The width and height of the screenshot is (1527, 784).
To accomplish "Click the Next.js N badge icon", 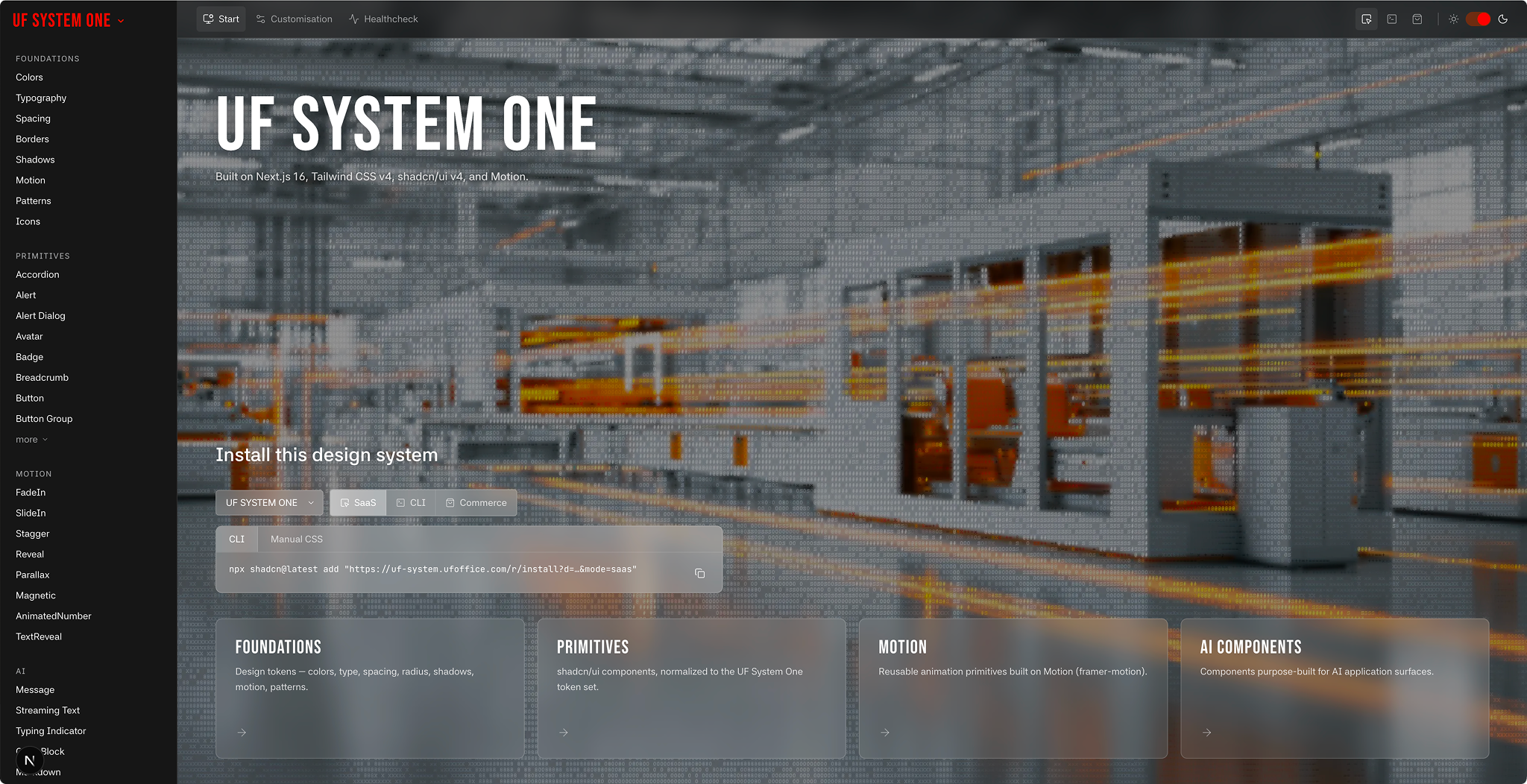I will coord(30,760).
